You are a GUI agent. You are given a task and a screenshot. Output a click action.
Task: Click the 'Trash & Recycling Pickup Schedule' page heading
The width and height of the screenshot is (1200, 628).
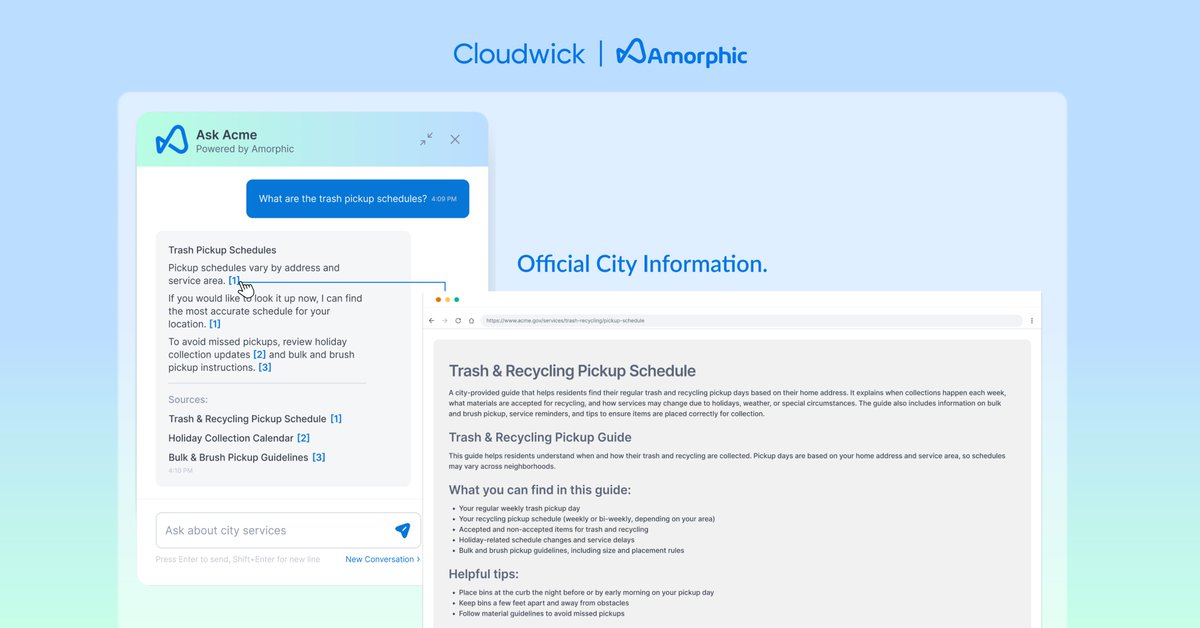click(x=572, y=371)
